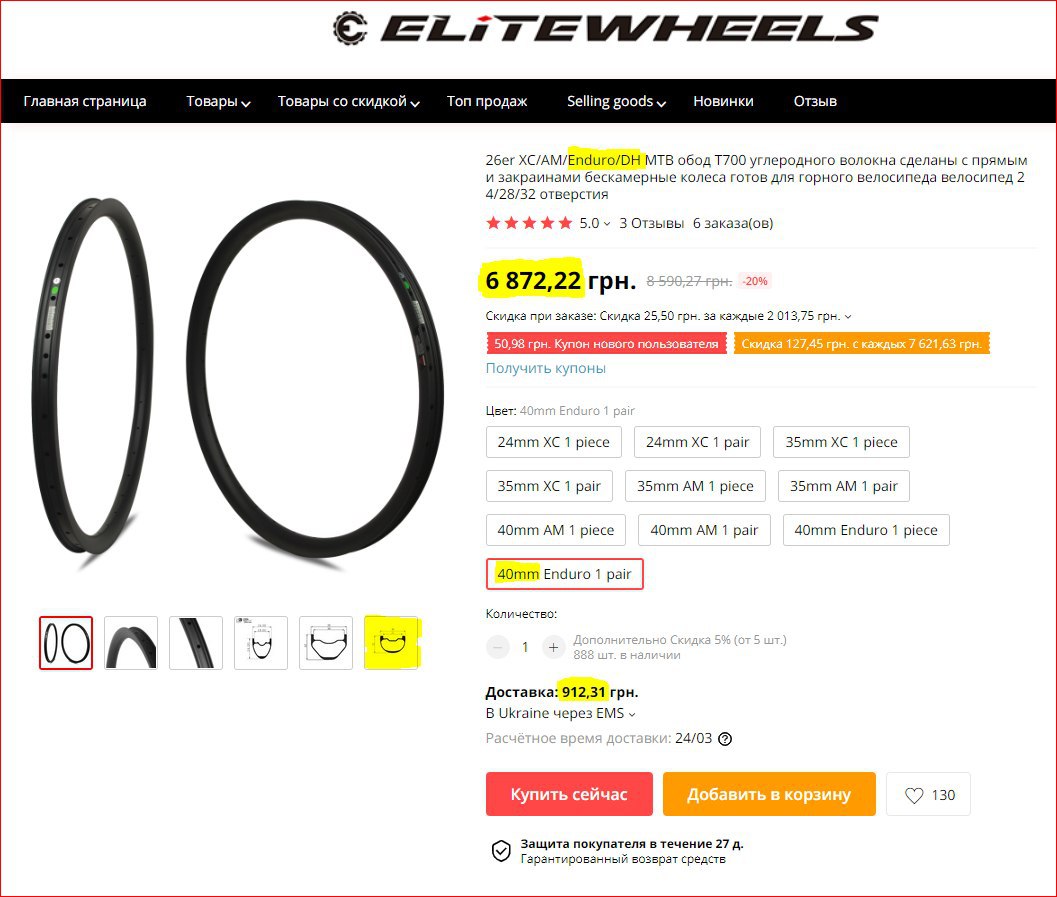Click the buyer protection shield icon

point(501,851)
